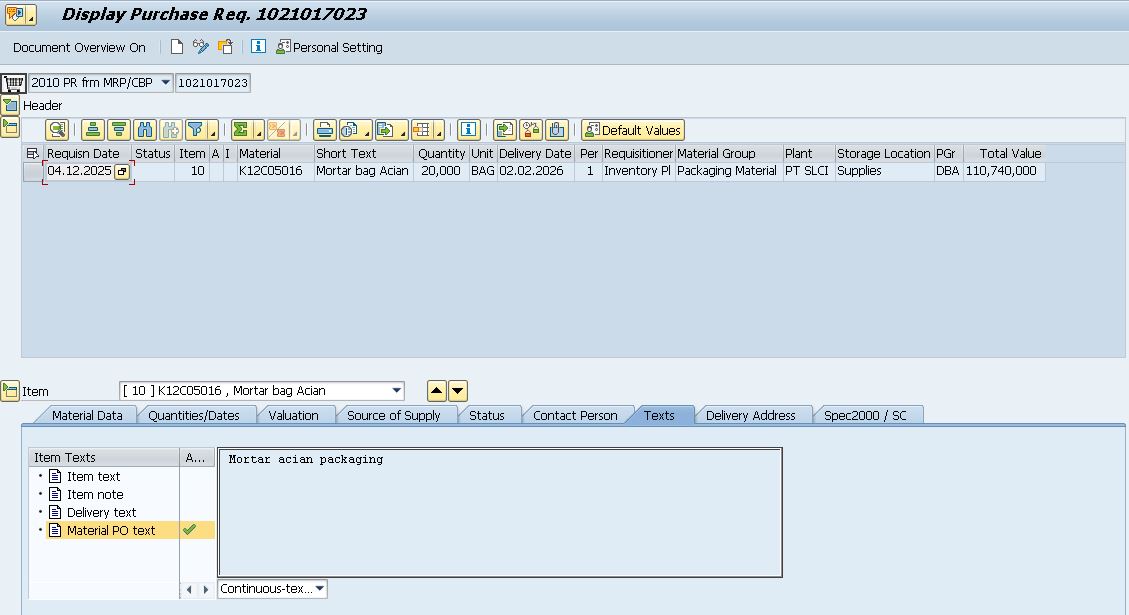Sort items in descending order
The image size is (1129, 615).
coord(119,130)
